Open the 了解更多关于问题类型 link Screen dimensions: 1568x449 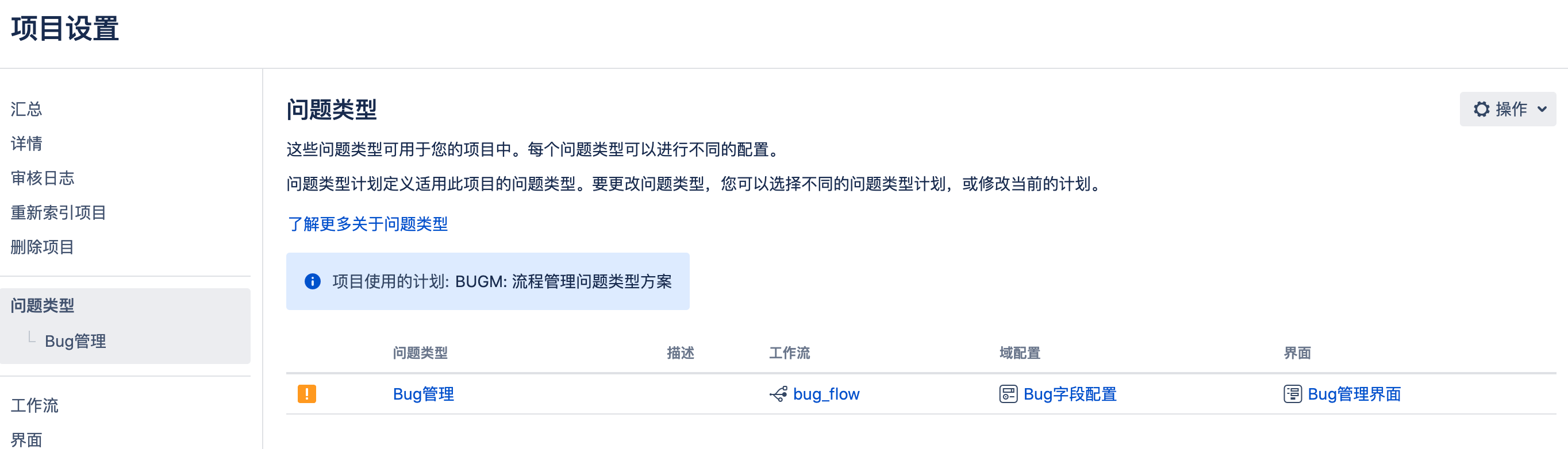point(368,224)
